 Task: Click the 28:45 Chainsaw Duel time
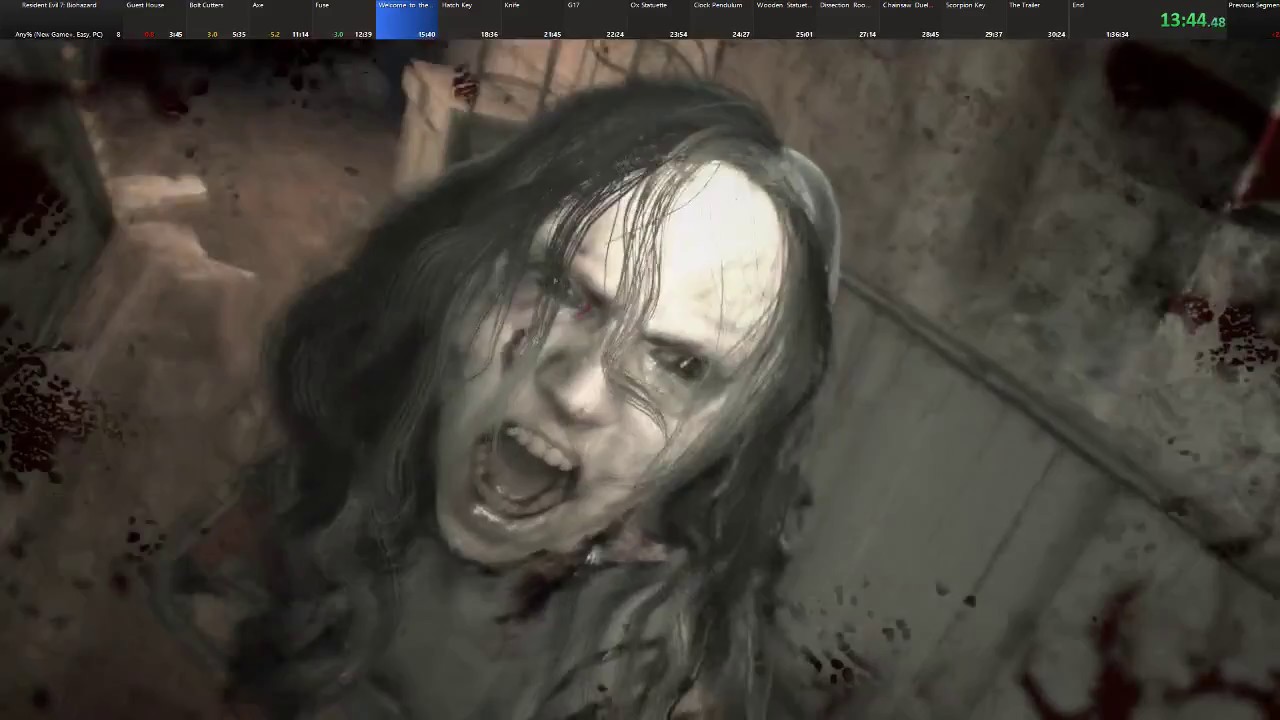pyautogui.click(x=930, y=35)
